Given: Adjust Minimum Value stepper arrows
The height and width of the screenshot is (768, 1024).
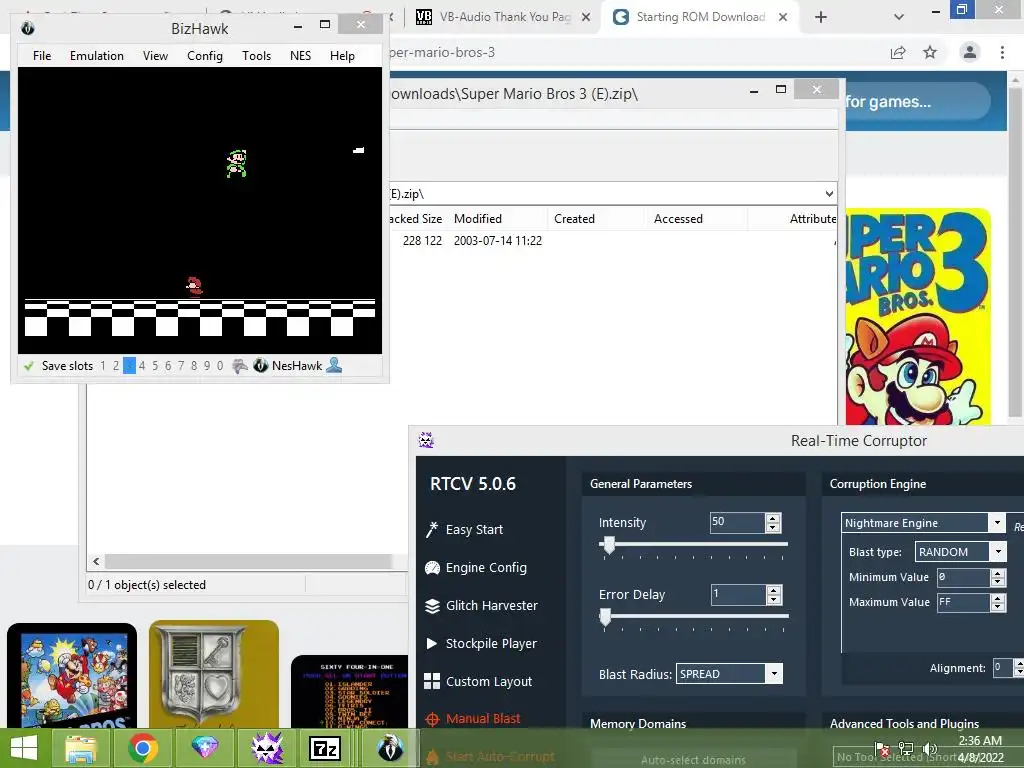Looking at the screenshot, I should 998,577.
